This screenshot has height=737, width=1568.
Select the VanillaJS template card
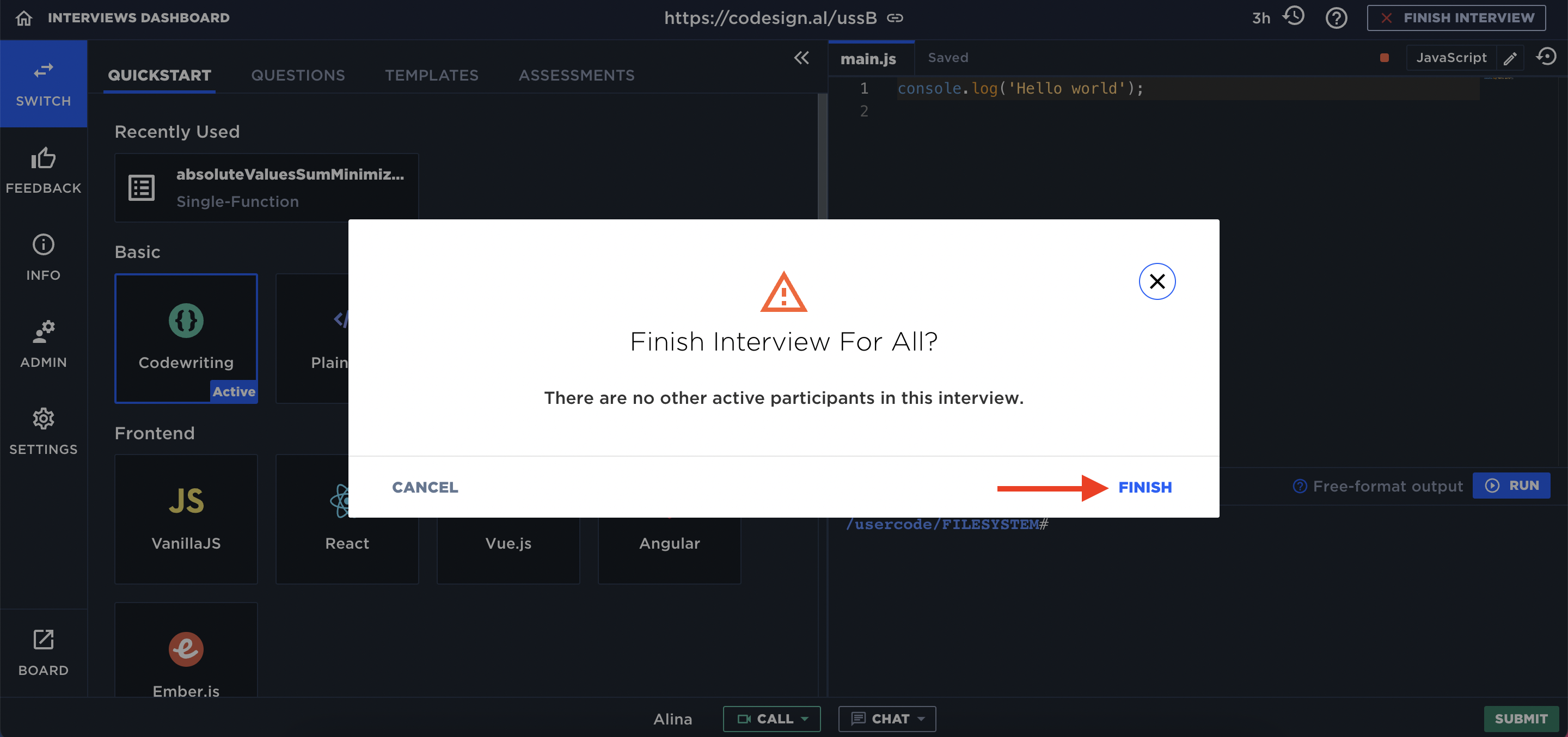click(186, 519)
